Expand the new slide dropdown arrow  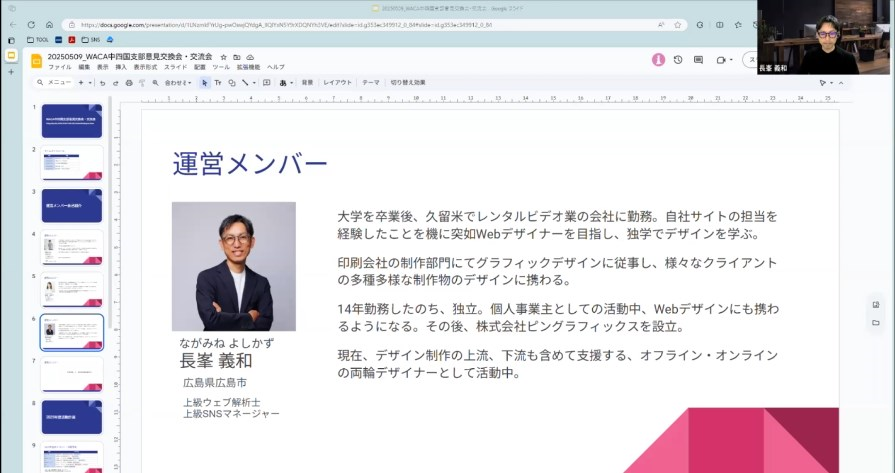coord(90,83)
